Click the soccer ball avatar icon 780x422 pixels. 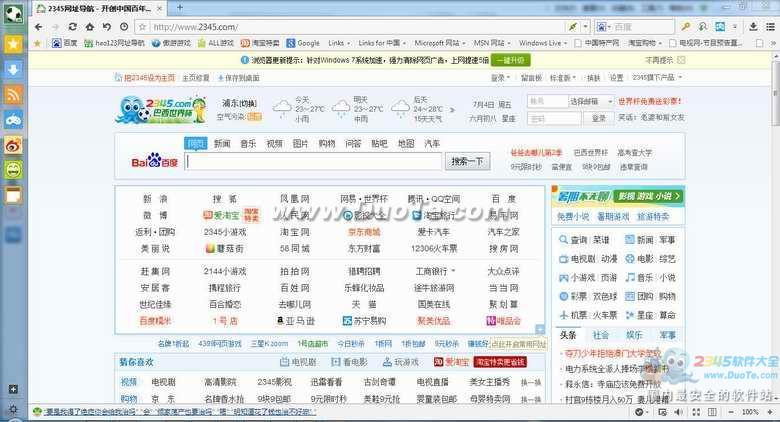[x=13, y=14]
